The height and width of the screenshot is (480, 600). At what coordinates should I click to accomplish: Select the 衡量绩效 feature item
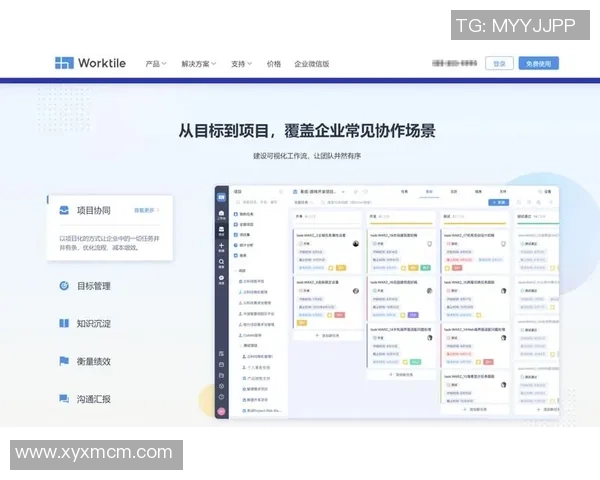pos(85,361)
